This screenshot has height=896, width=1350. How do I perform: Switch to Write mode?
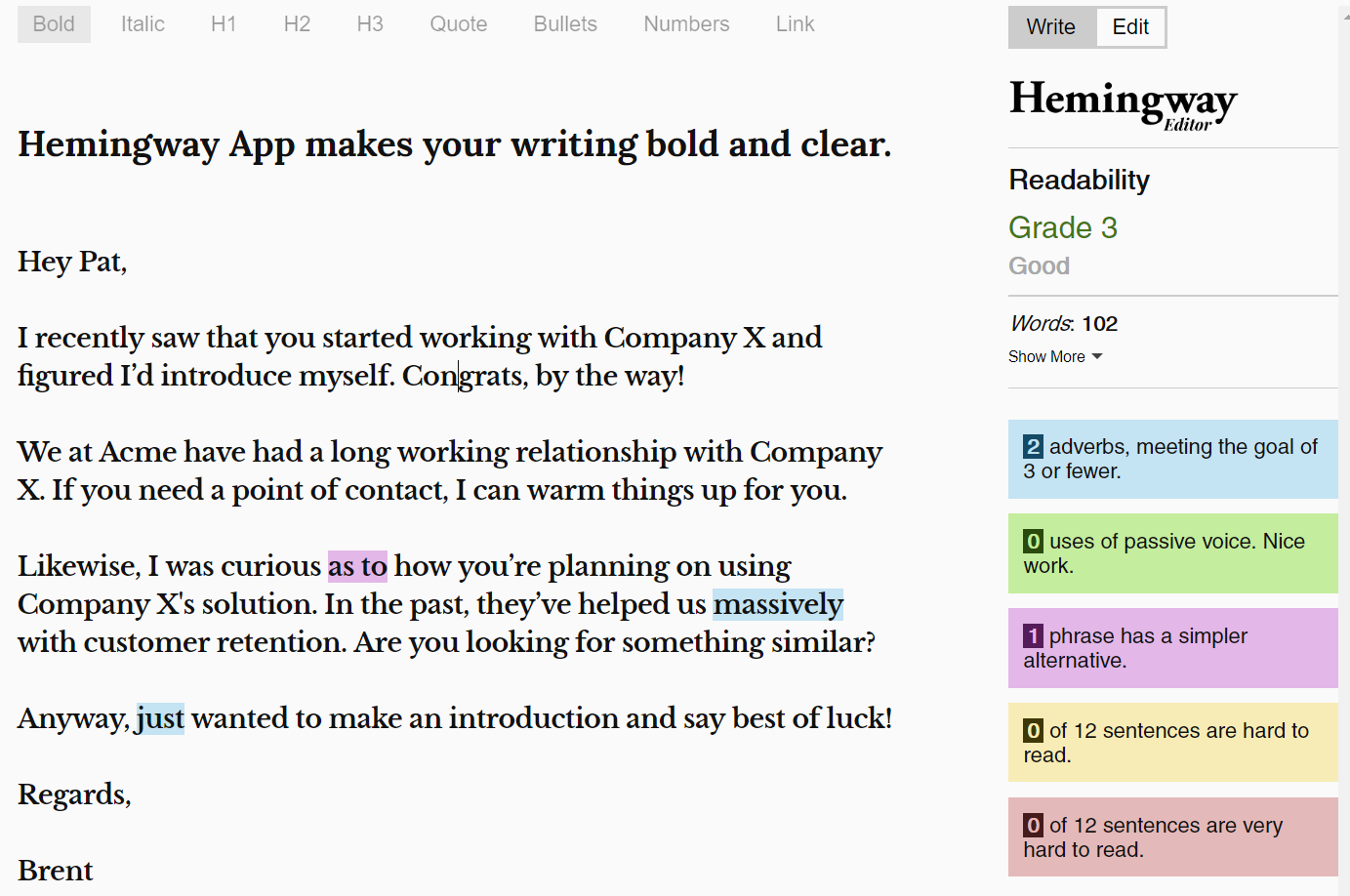point(1051,27)
